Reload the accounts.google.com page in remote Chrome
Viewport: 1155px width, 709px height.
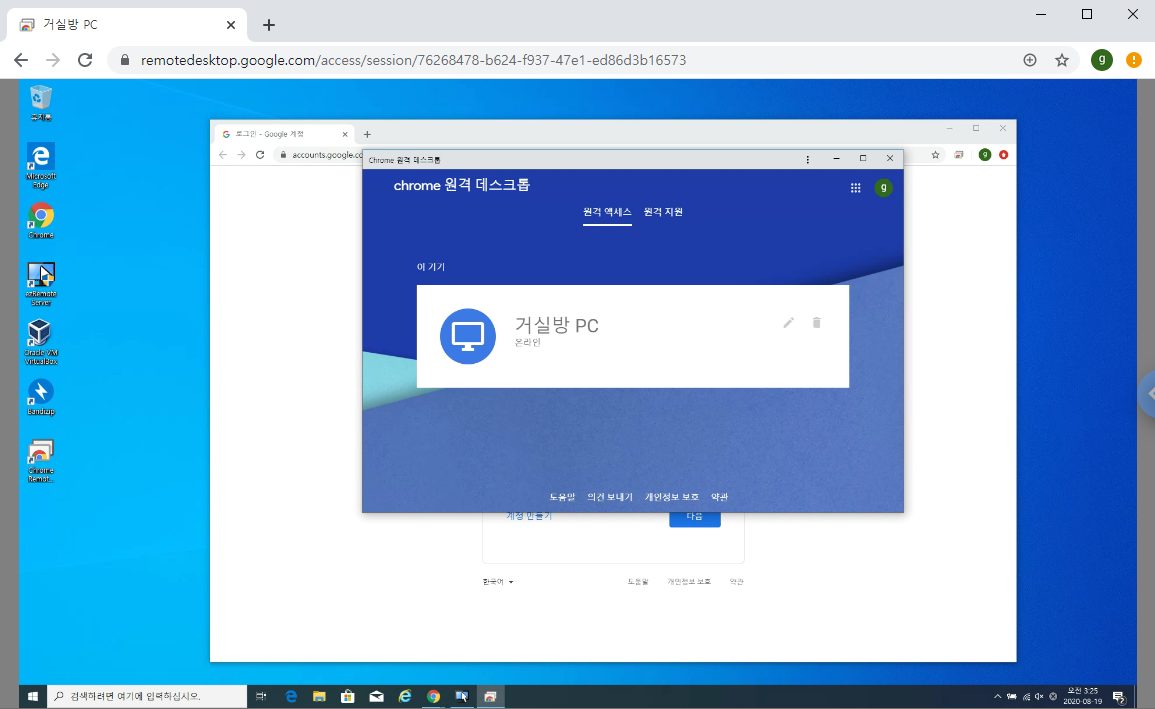260,155
